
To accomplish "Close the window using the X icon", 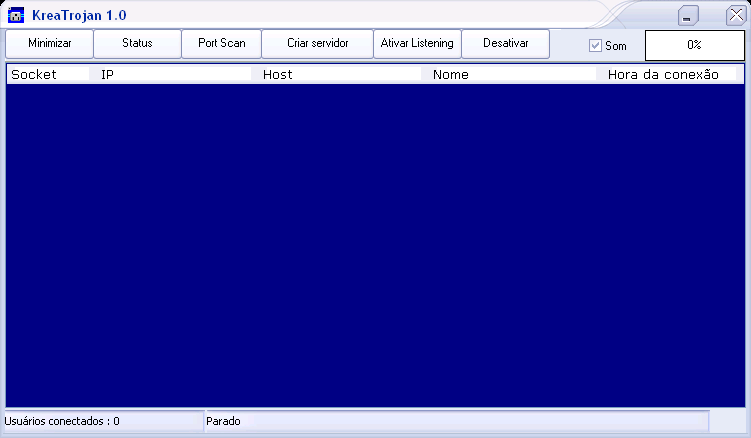I will point(735,15).
